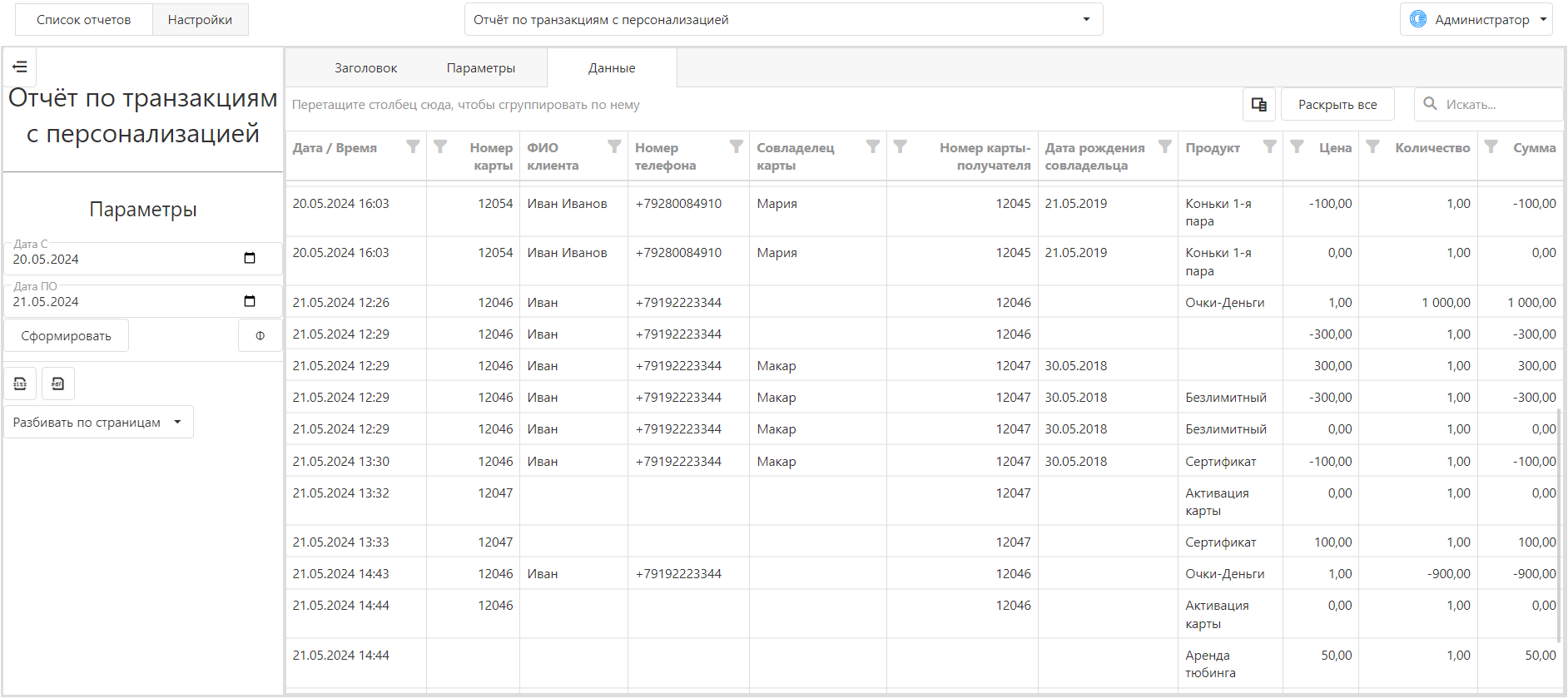
Task: Expand the report selector dropdown arrow
Action: [1086, 19]
